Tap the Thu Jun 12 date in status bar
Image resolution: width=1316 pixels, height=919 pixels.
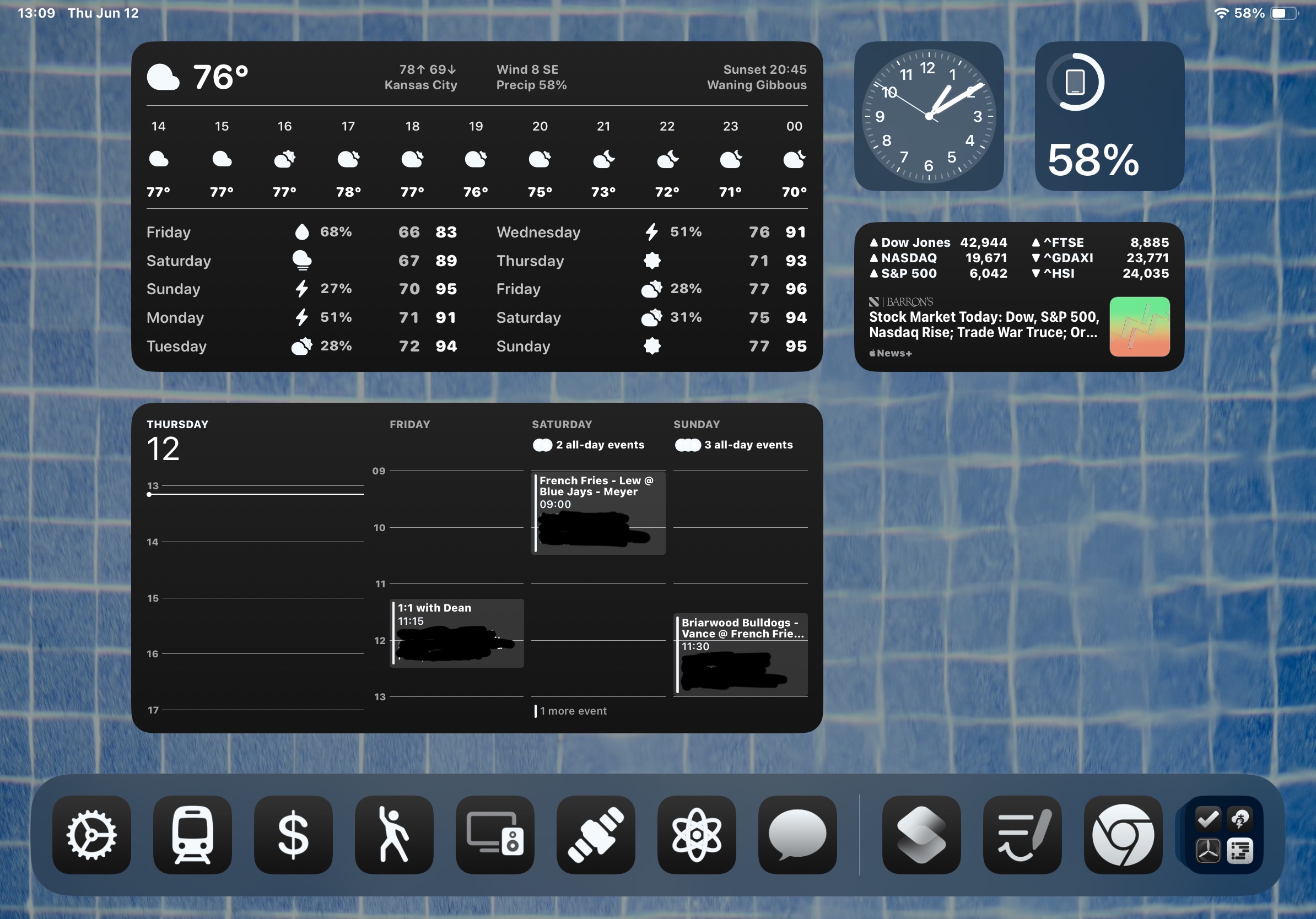[x=103, y=13]
